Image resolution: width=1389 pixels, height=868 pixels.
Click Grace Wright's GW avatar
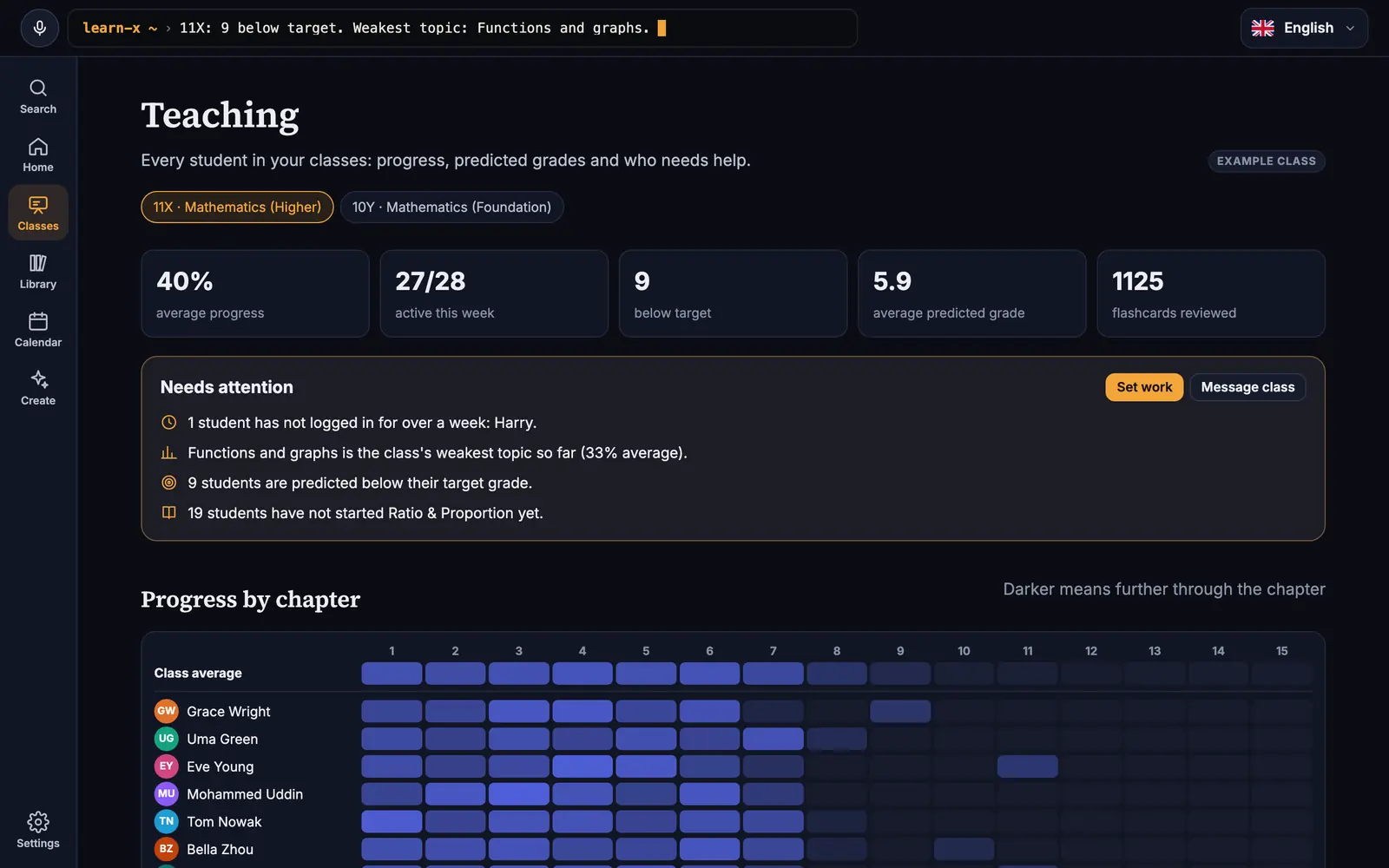tap(166, 711)
